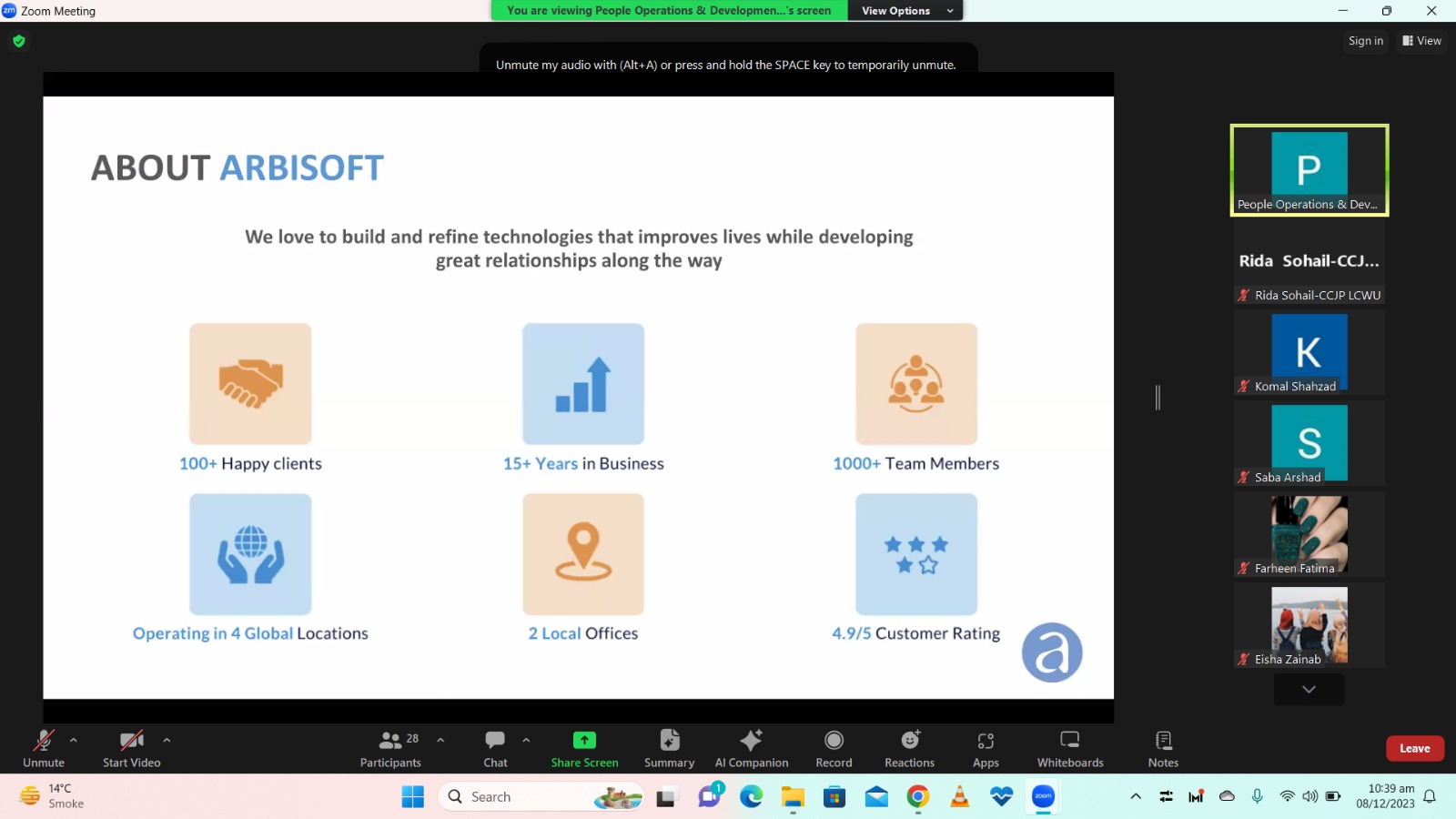Image resolution: width=1456 pixels, height=819 pixels.
Task: Click the Zoom icon in the taskbar
Action: coord(1043,797)
